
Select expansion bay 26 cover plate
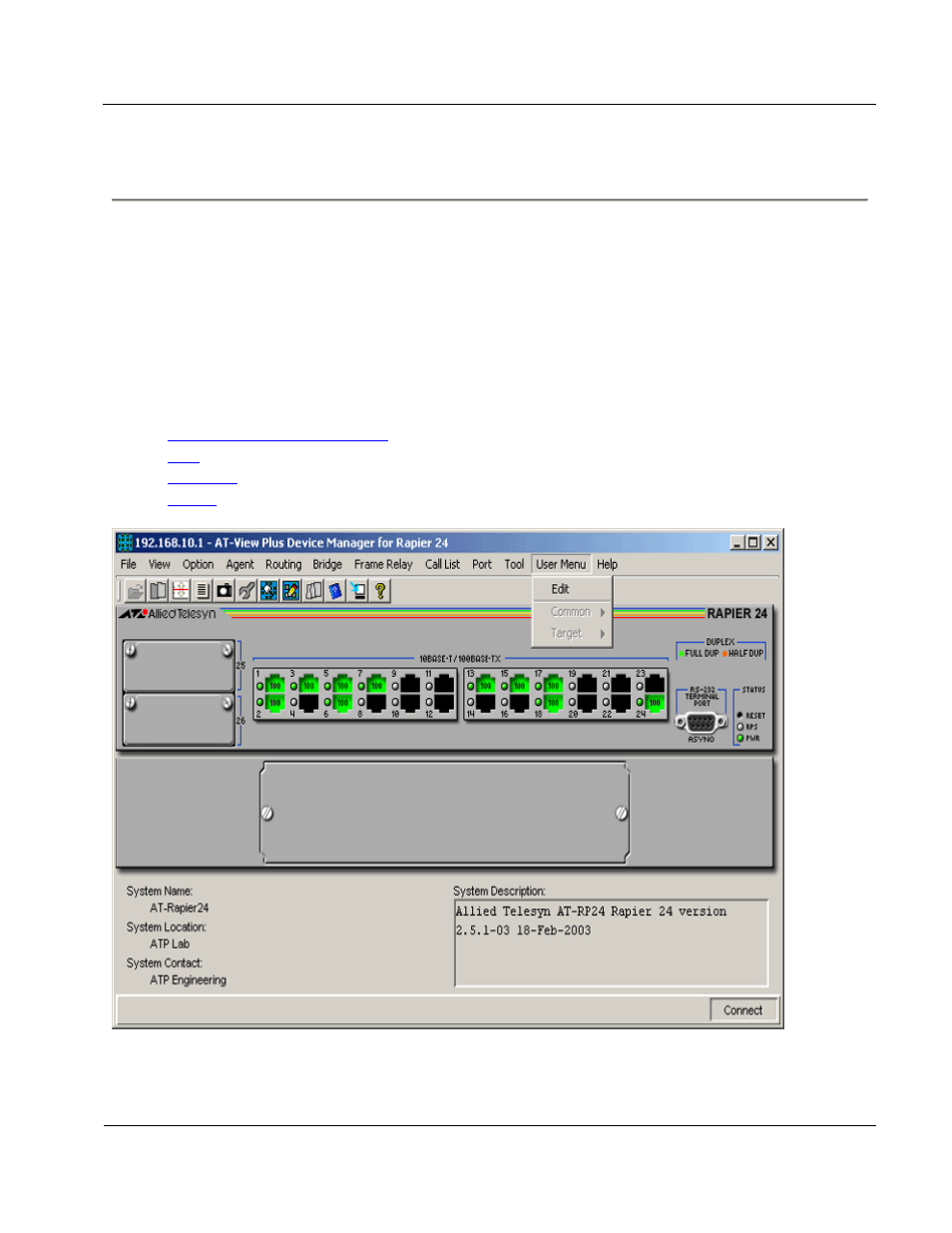tap(179, 720)
